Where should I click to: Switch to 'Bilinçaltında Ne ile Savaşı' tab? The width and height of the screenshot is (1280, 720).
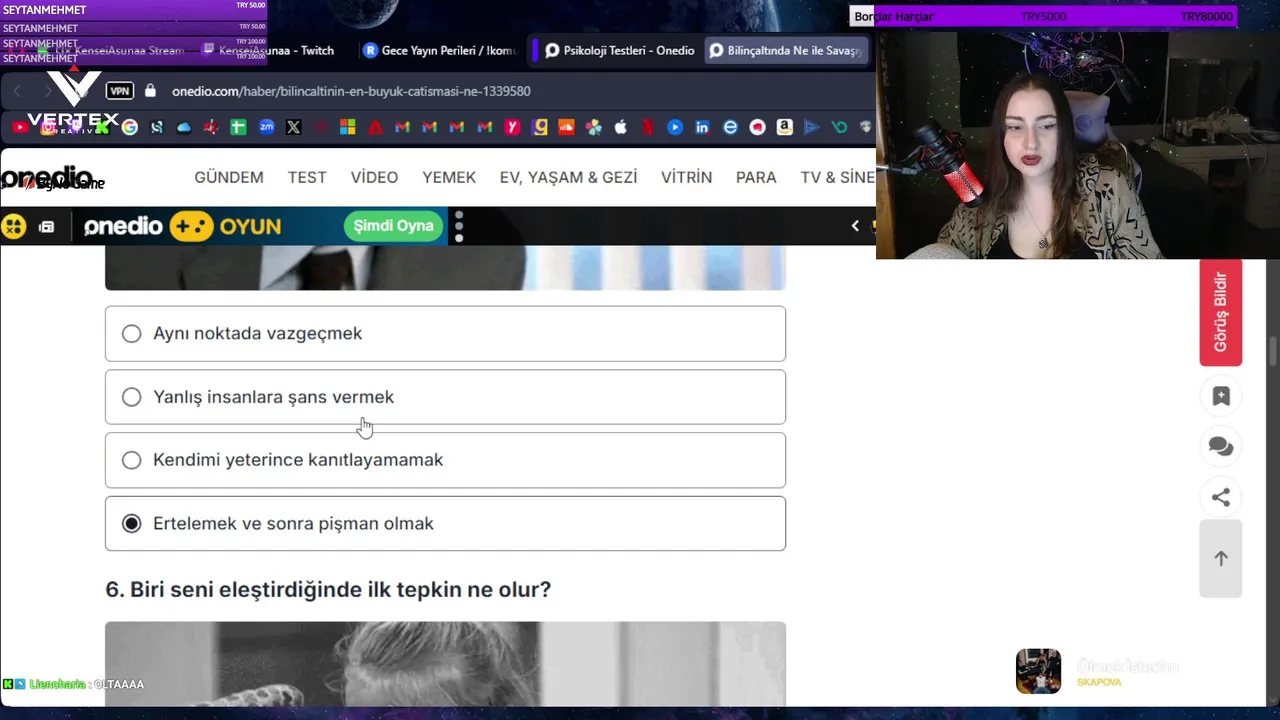coord(786,50)
